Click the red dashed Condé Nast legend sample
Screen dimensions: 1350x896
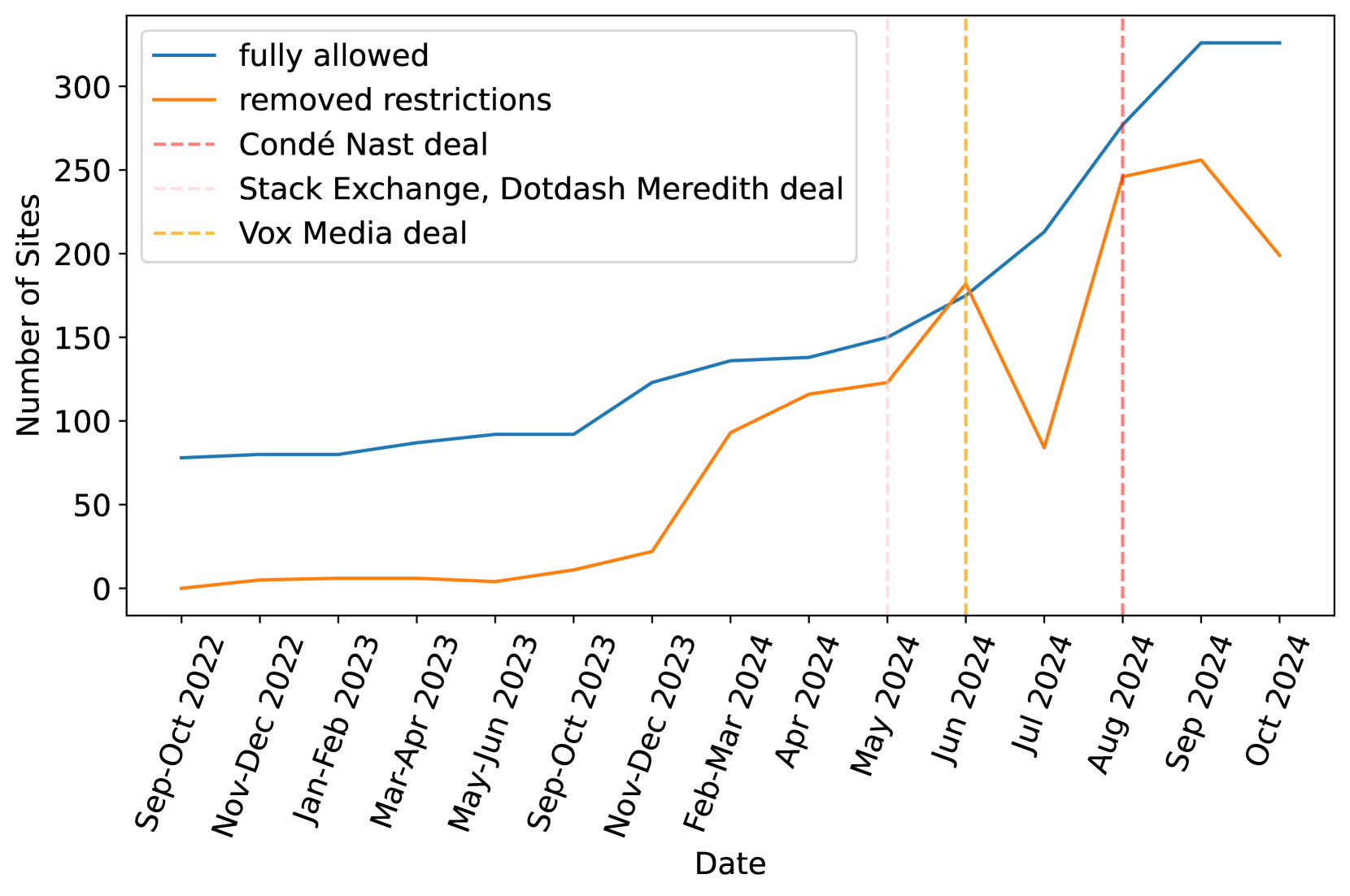(184, 145)
